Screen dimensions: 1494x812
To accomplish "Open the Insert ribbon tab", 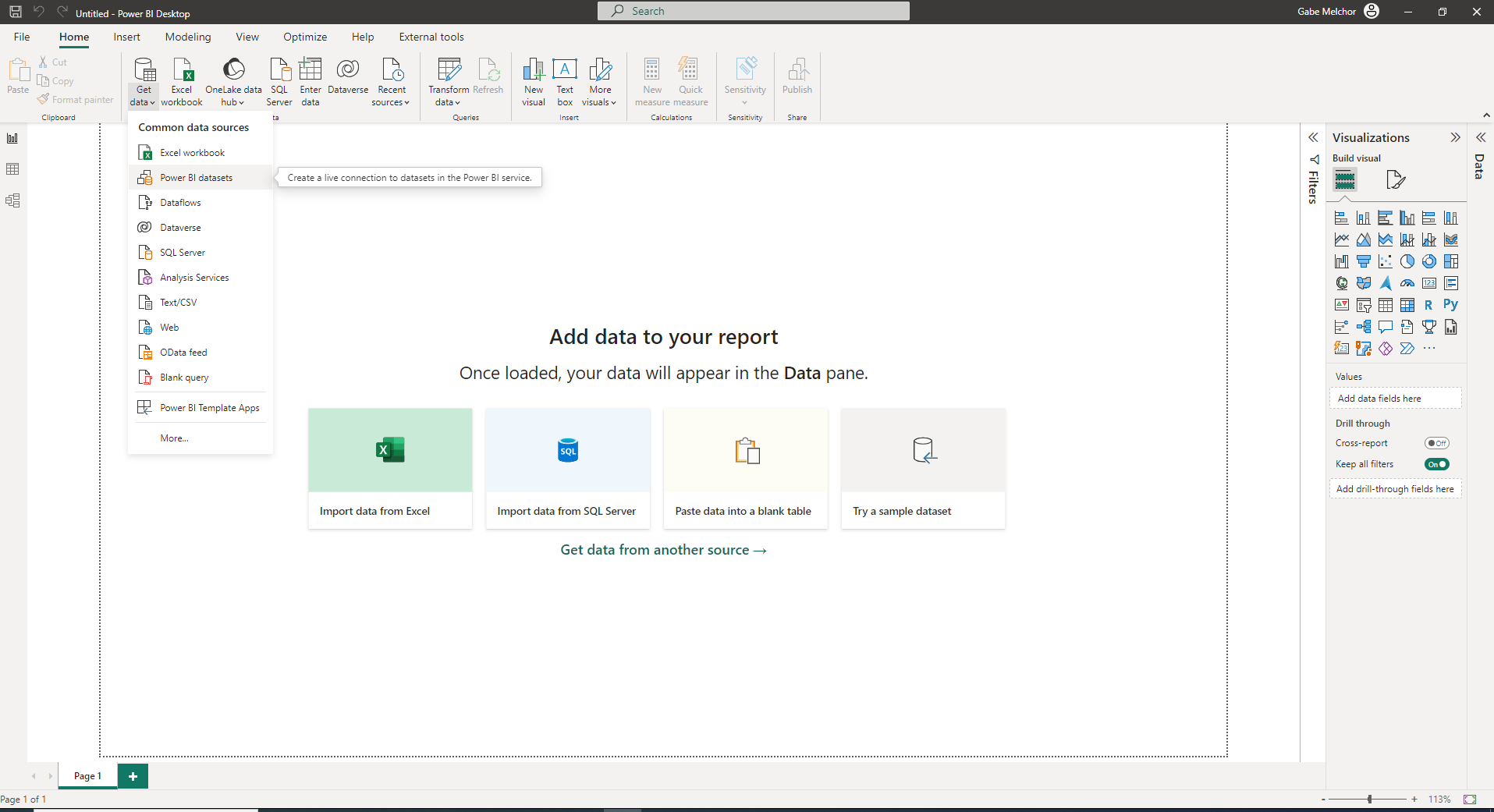I will [x=126, y=37].
